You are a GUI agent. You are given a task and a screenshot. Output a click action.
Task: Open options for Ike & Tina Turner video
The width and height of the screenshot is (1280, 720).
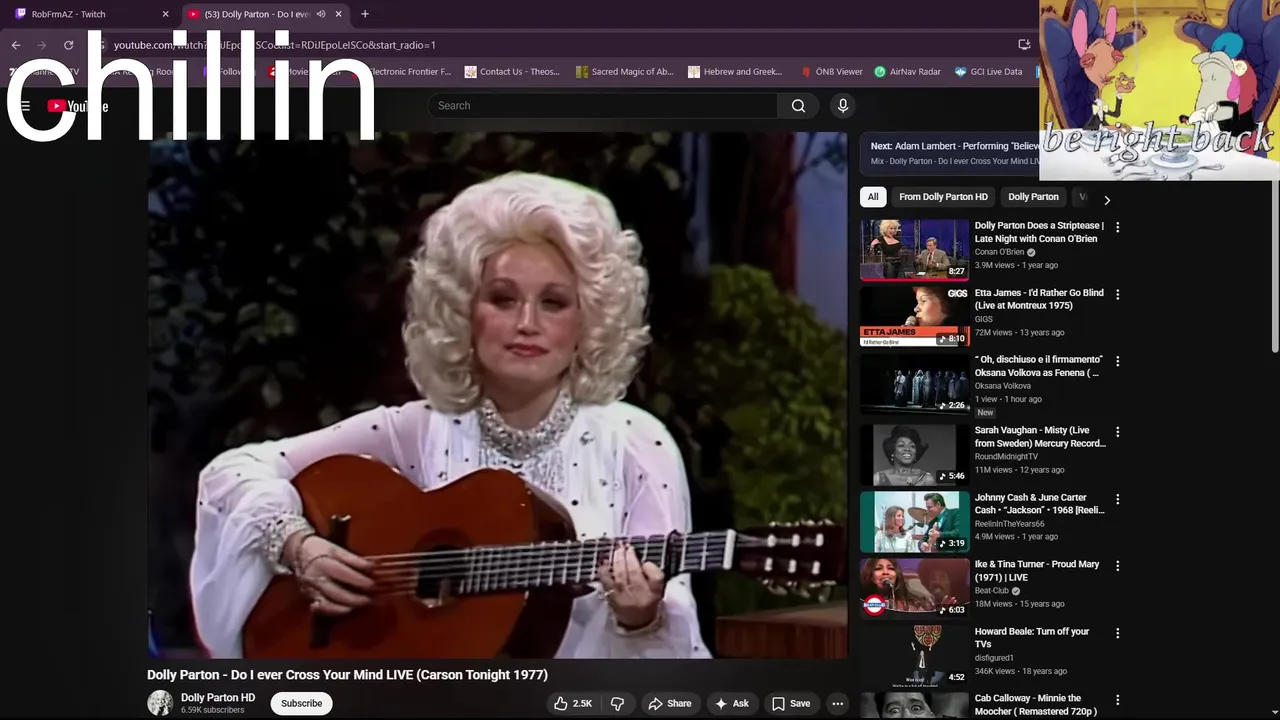point(1117,566)
